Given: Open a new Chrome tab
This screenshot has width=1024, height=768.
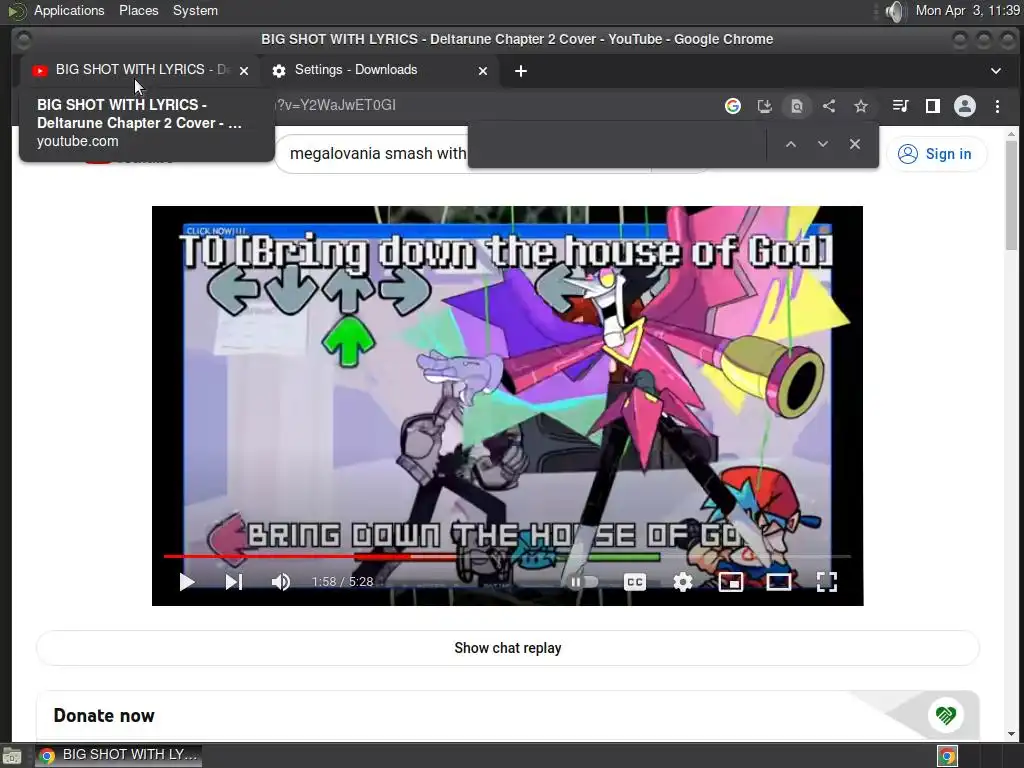Looking at the screenshot, I should [x=520, y=71].
